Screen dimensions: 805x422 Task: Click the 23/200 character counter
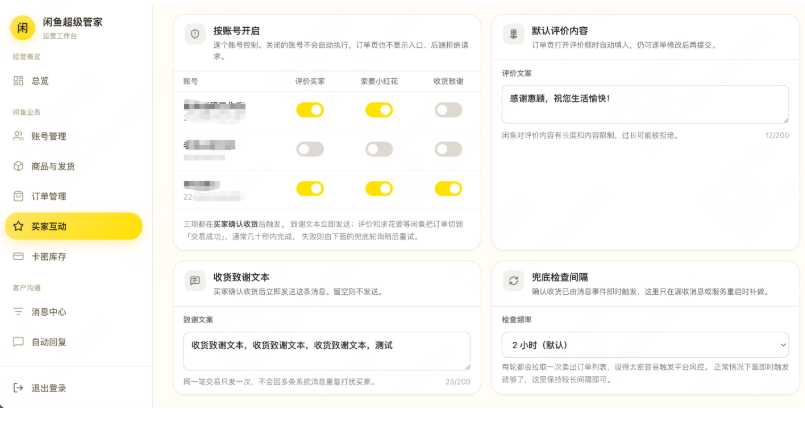coord(458,382)
